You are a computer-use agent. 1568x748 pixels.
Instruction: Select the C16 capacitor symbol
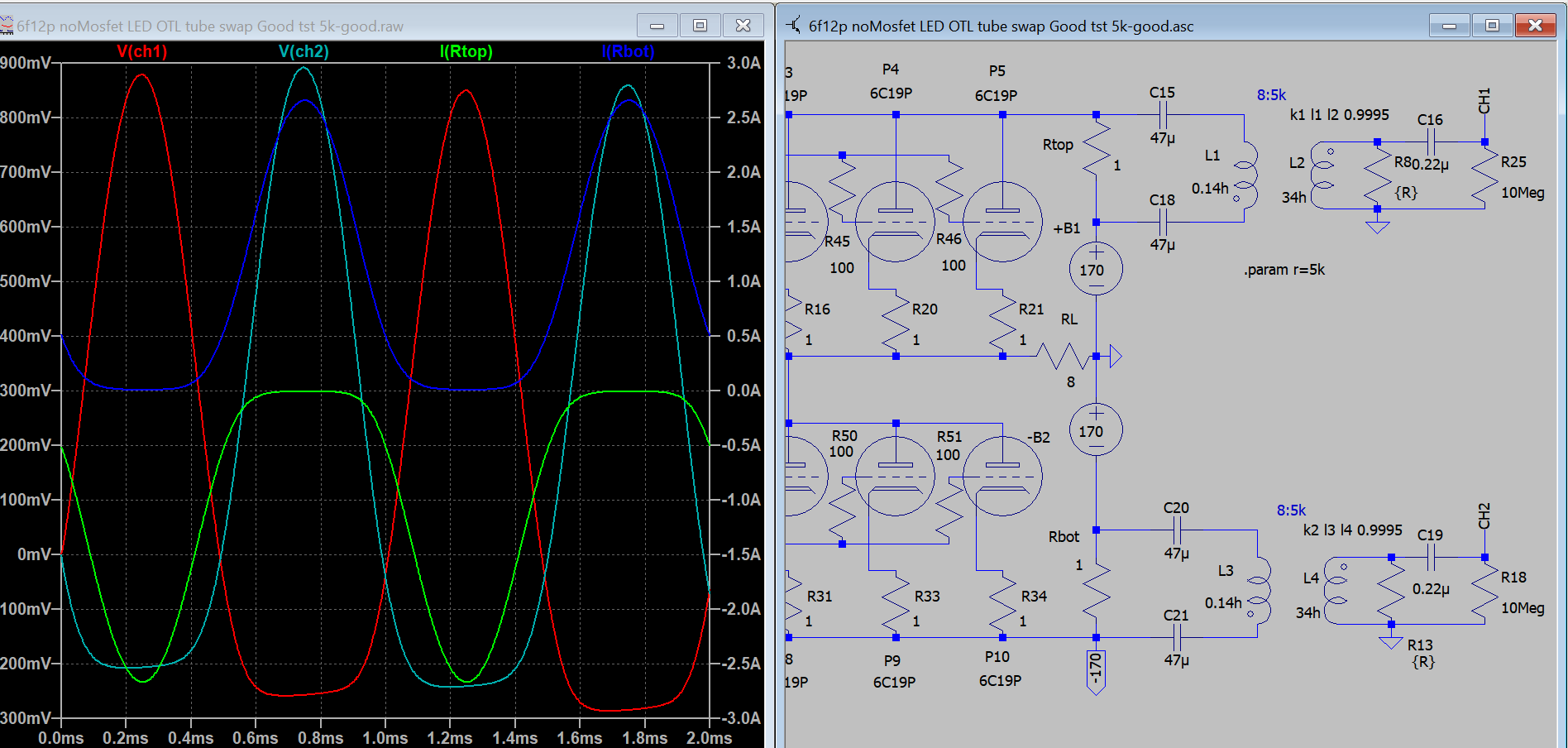pos(1431,142)
